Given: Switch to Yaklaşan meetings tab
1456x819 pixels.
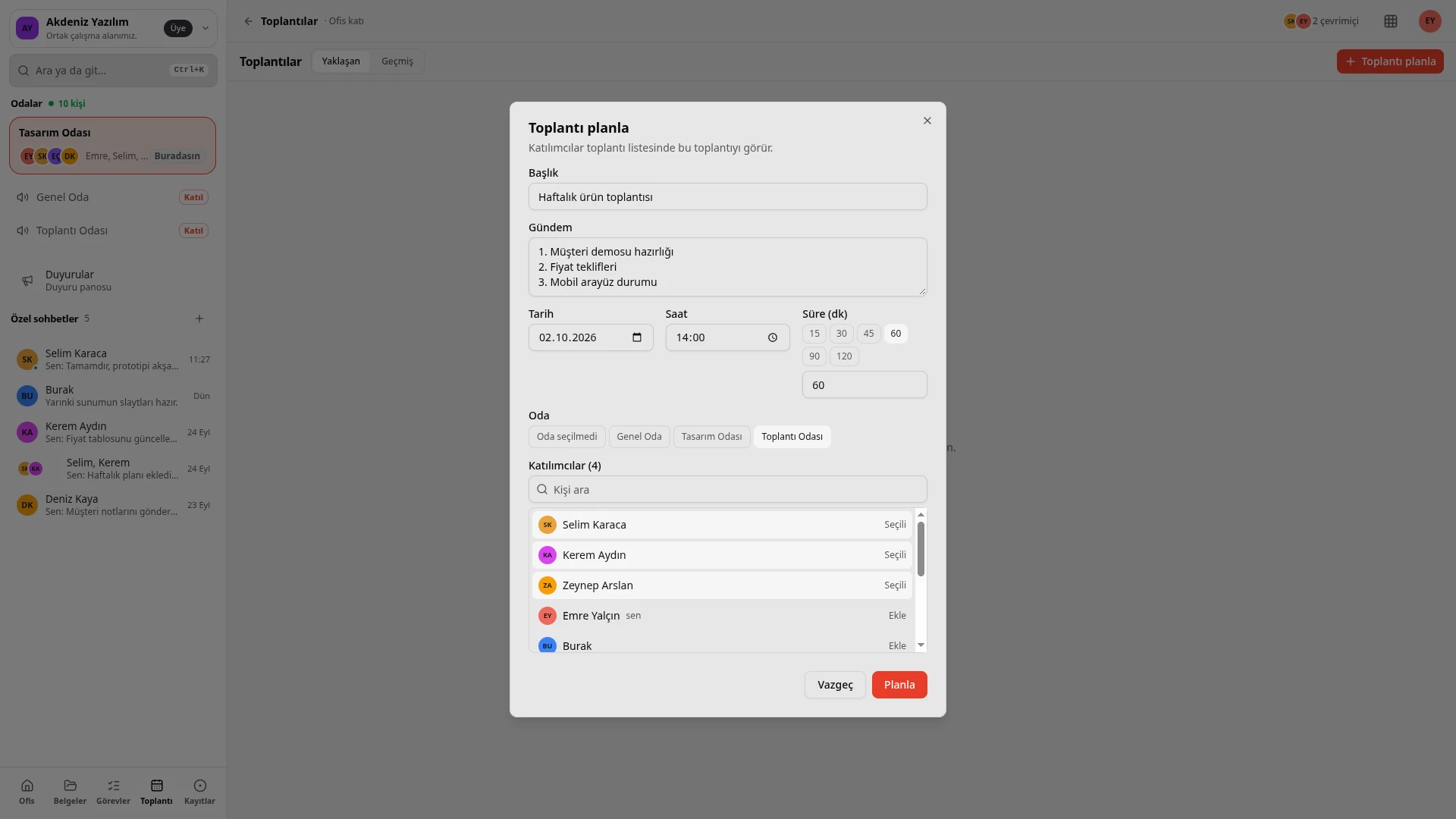Looking at the screenshot, I should [x=340, y=61].
